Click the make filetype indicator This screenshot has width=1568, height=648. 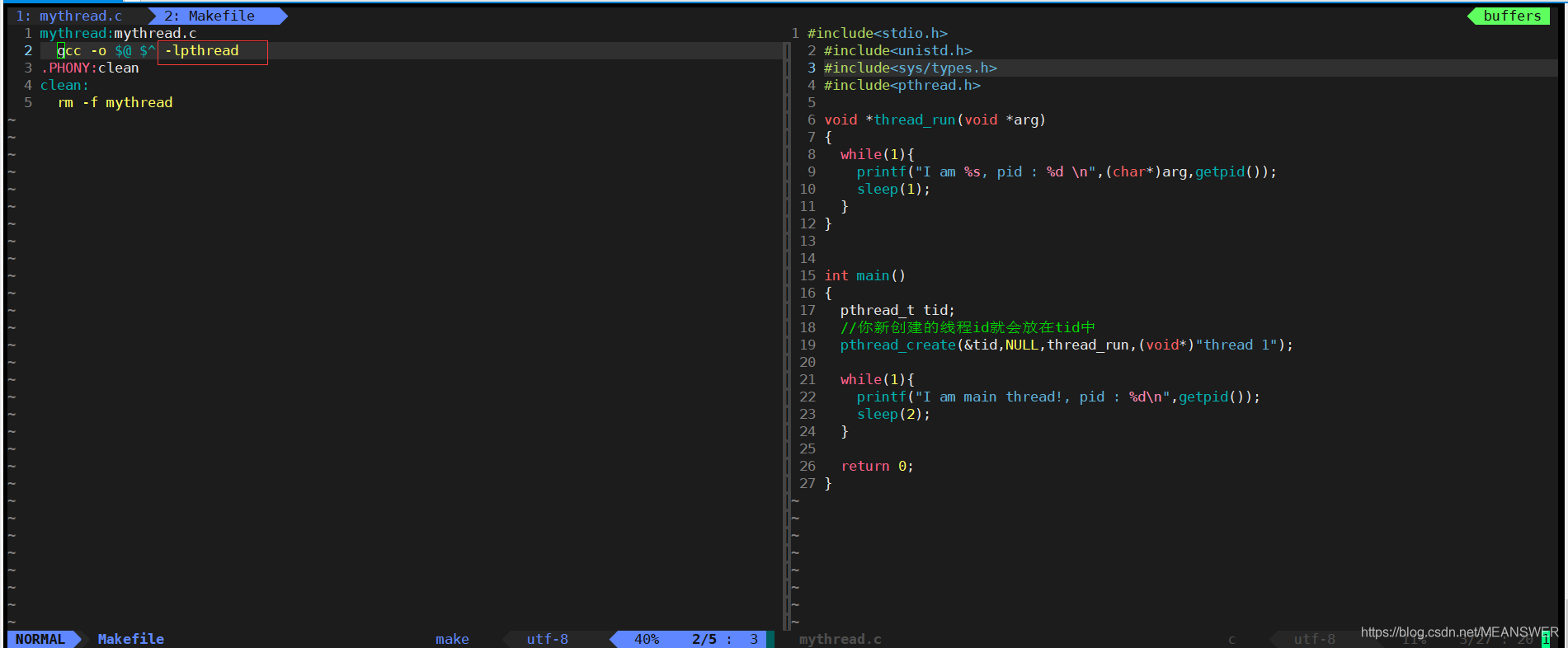click(x=452, y=639)
